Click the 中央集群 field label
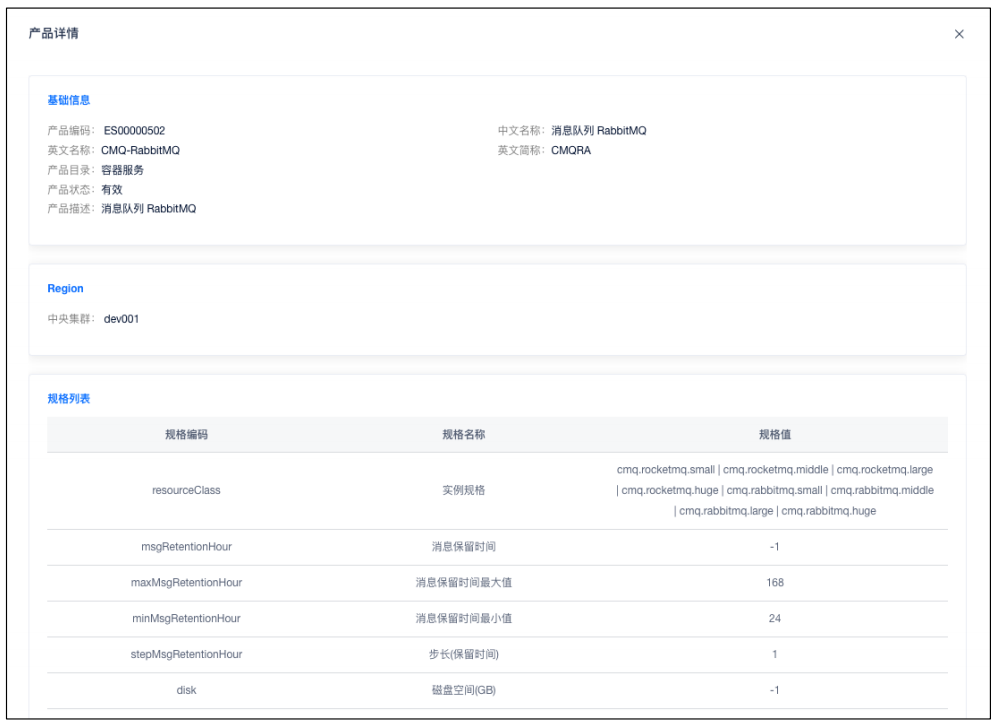 point(70,319)
